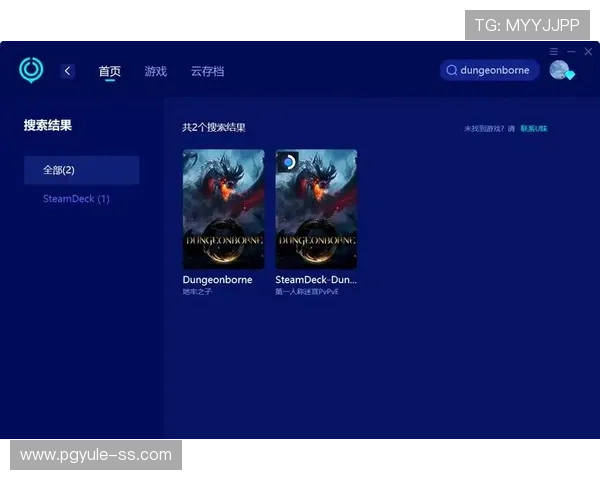Switch to the 首页 tab

point(109,71)
